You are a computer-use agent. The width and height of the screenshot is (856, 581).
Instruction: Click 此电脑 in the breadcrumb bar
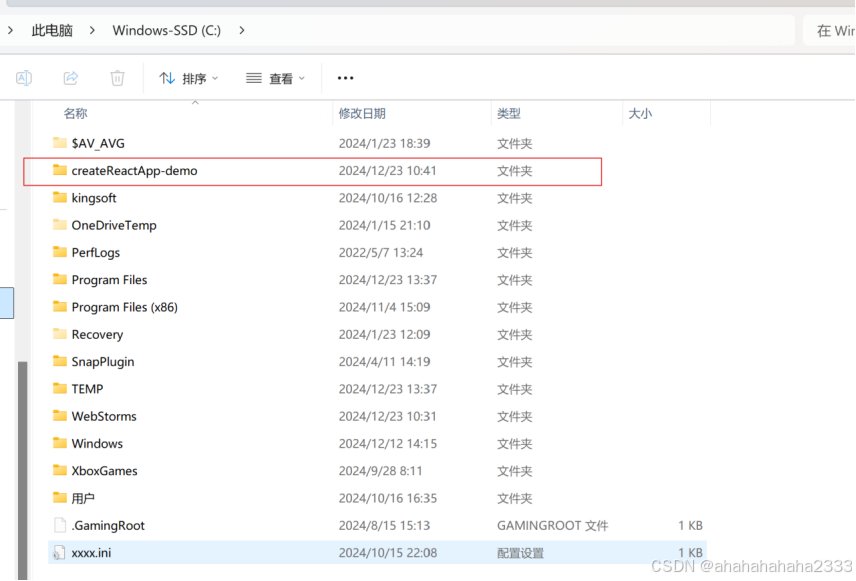pos(51,30)
